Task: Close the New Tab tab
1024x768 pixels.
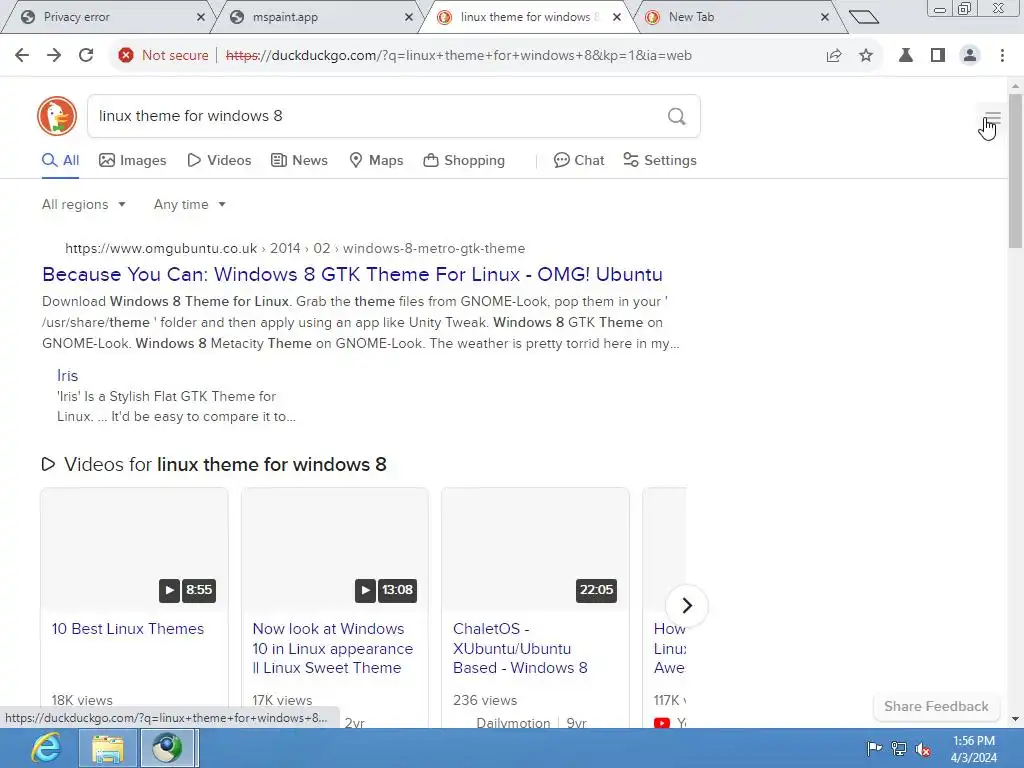Action: pos(825,18)
